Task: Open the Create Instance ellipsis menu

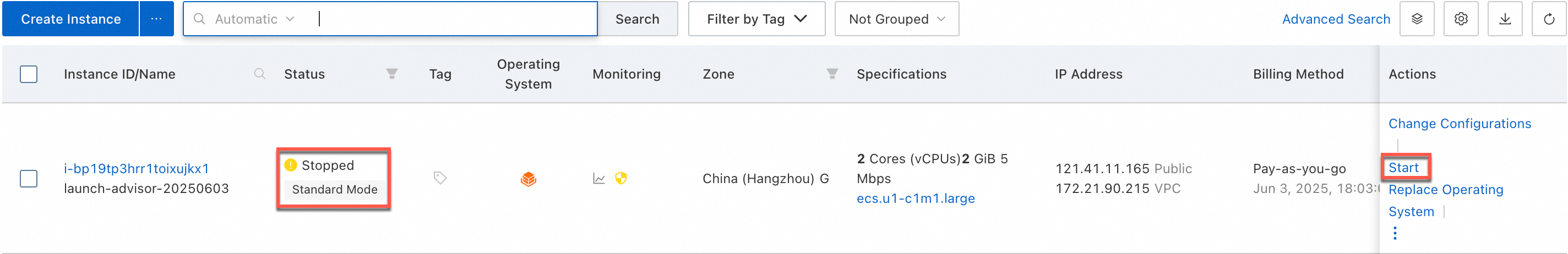Action: point(156,19)
